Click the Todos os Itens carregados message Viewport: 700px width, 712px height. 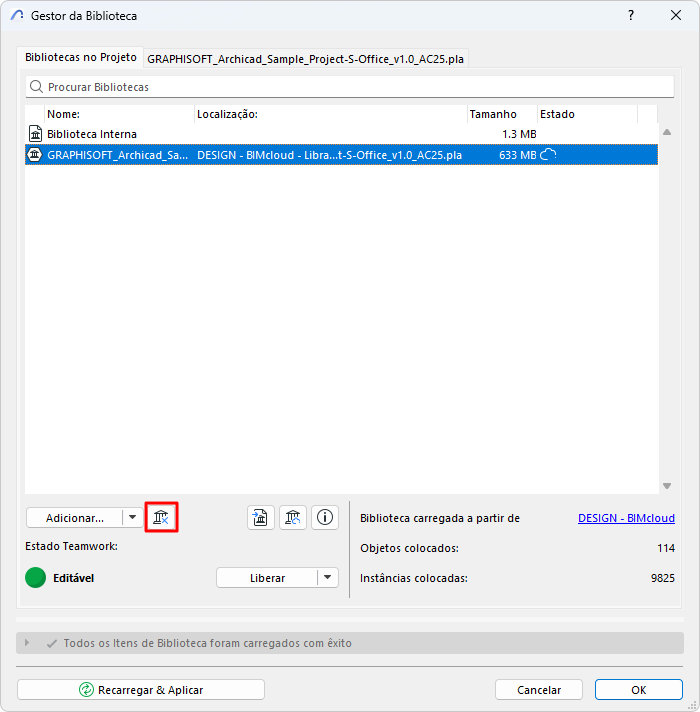pyautogui.click(x=207, y=643)
